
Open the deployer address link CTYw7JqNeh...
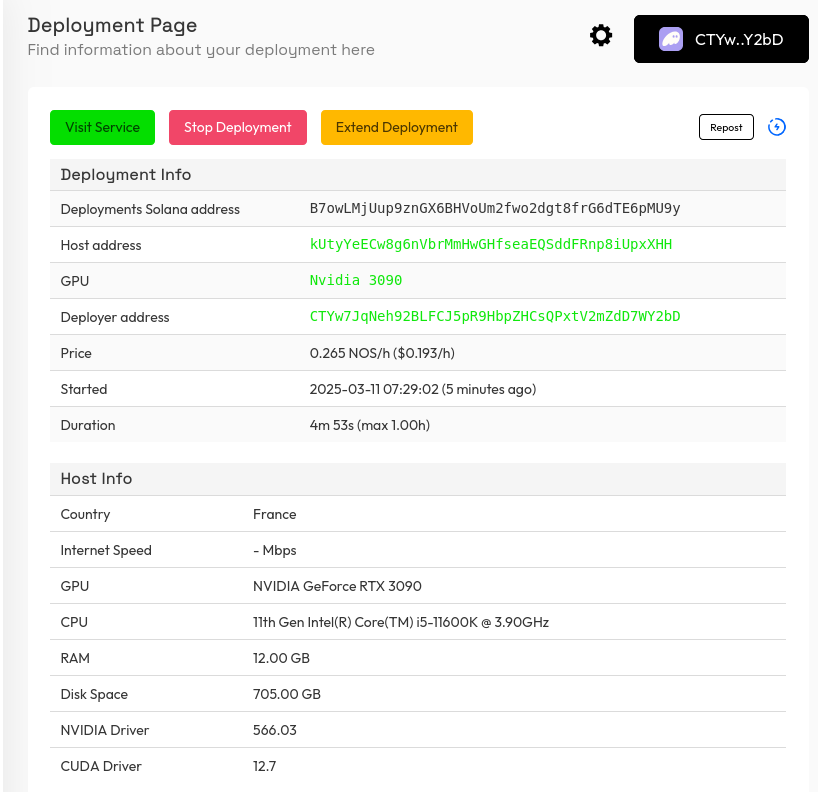pyautogui.click(x=495, y=316)
